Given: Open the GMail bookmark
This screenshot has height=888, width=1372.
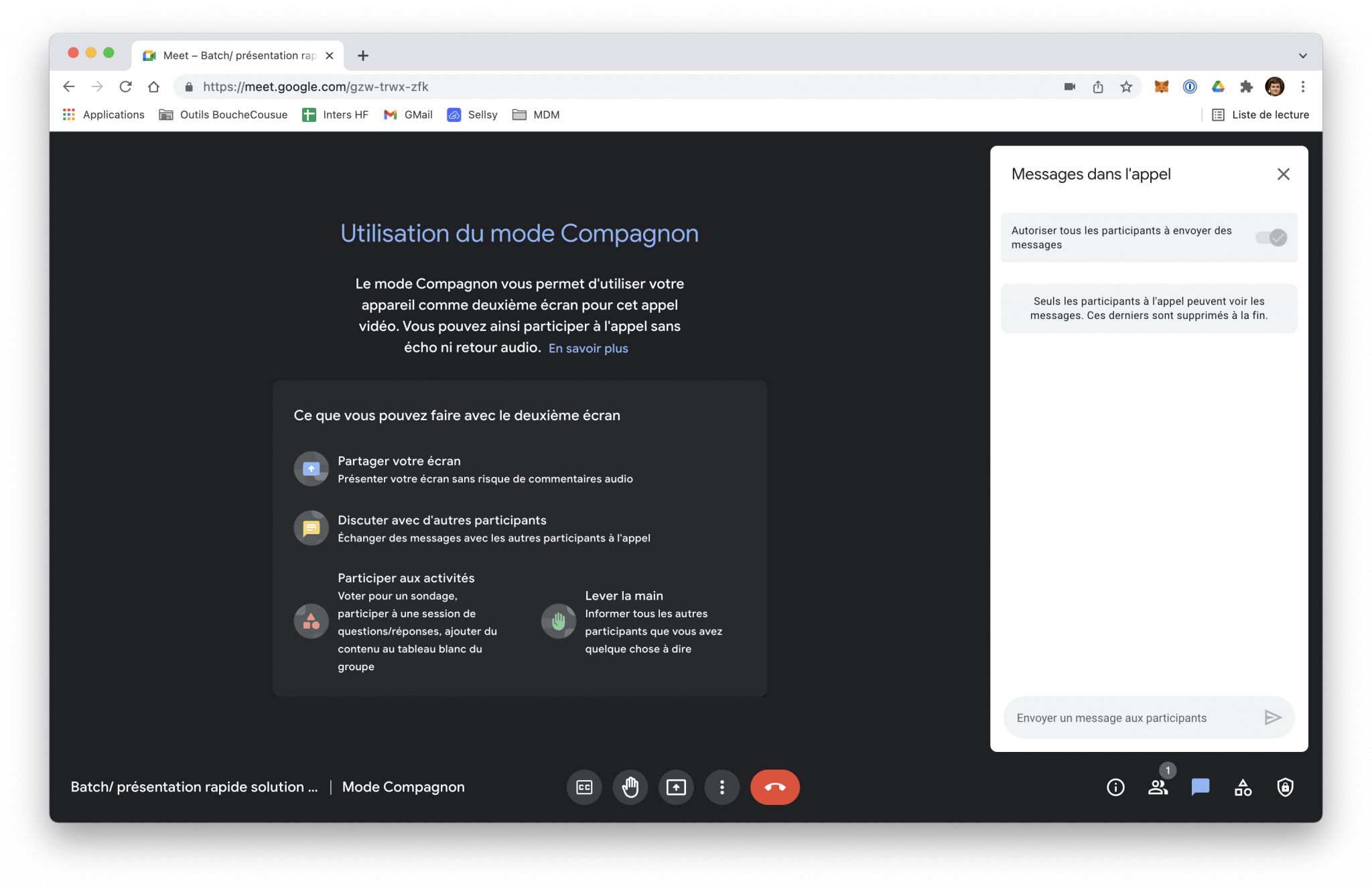Looking at the screenshot, I should click(x=407, y=115).
